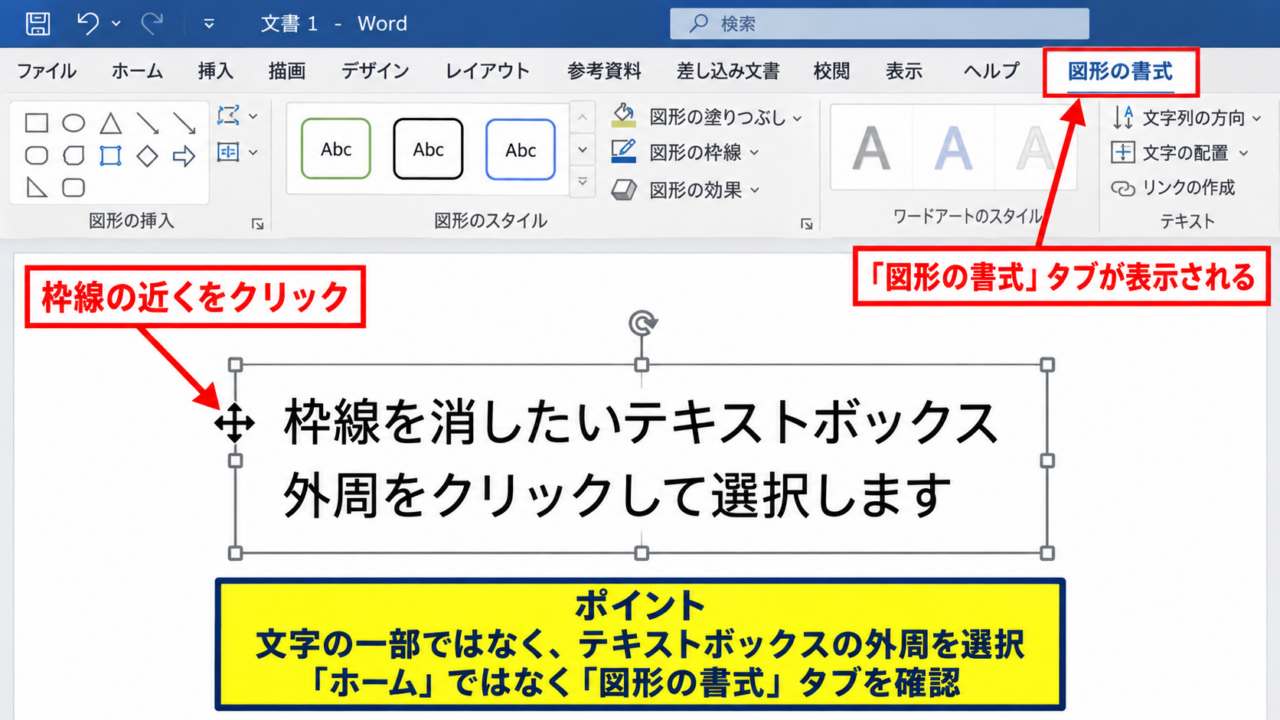Click the 文字の配置 alignment icon

click(1124, 153)
